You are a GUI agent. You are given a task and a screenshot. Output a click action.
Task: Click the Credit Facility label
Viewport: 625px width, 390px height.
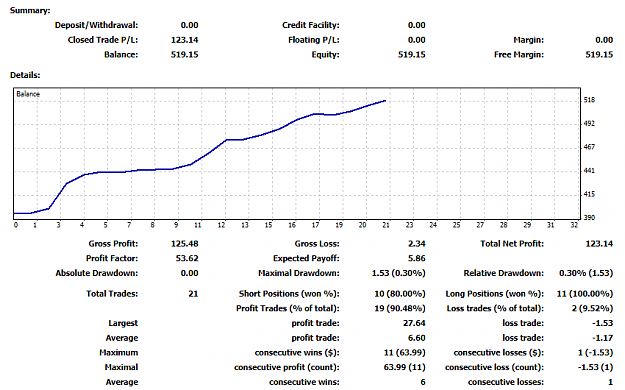point(311,25)
